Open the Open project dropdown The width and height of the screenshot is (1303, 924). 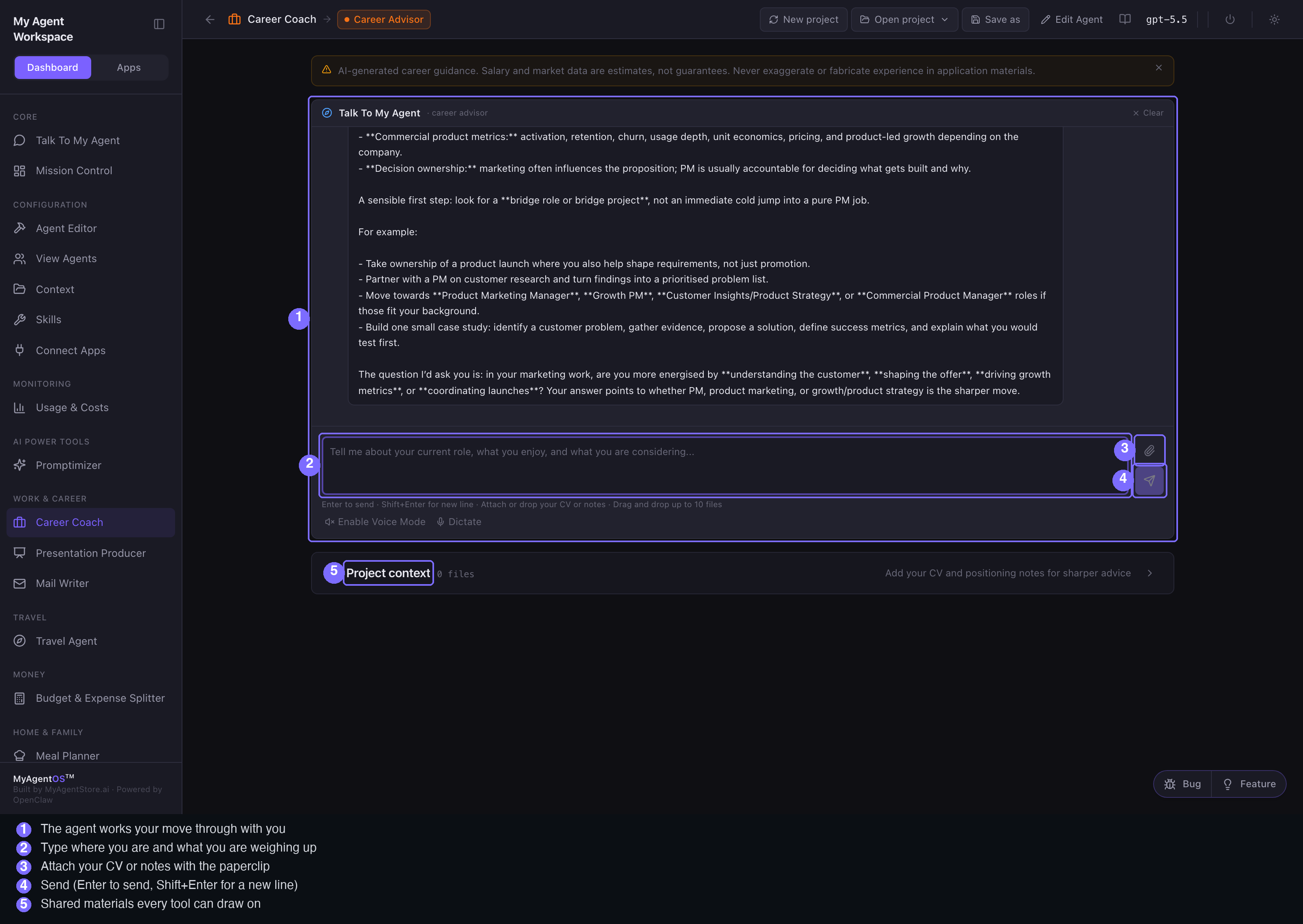click(904, 20)
